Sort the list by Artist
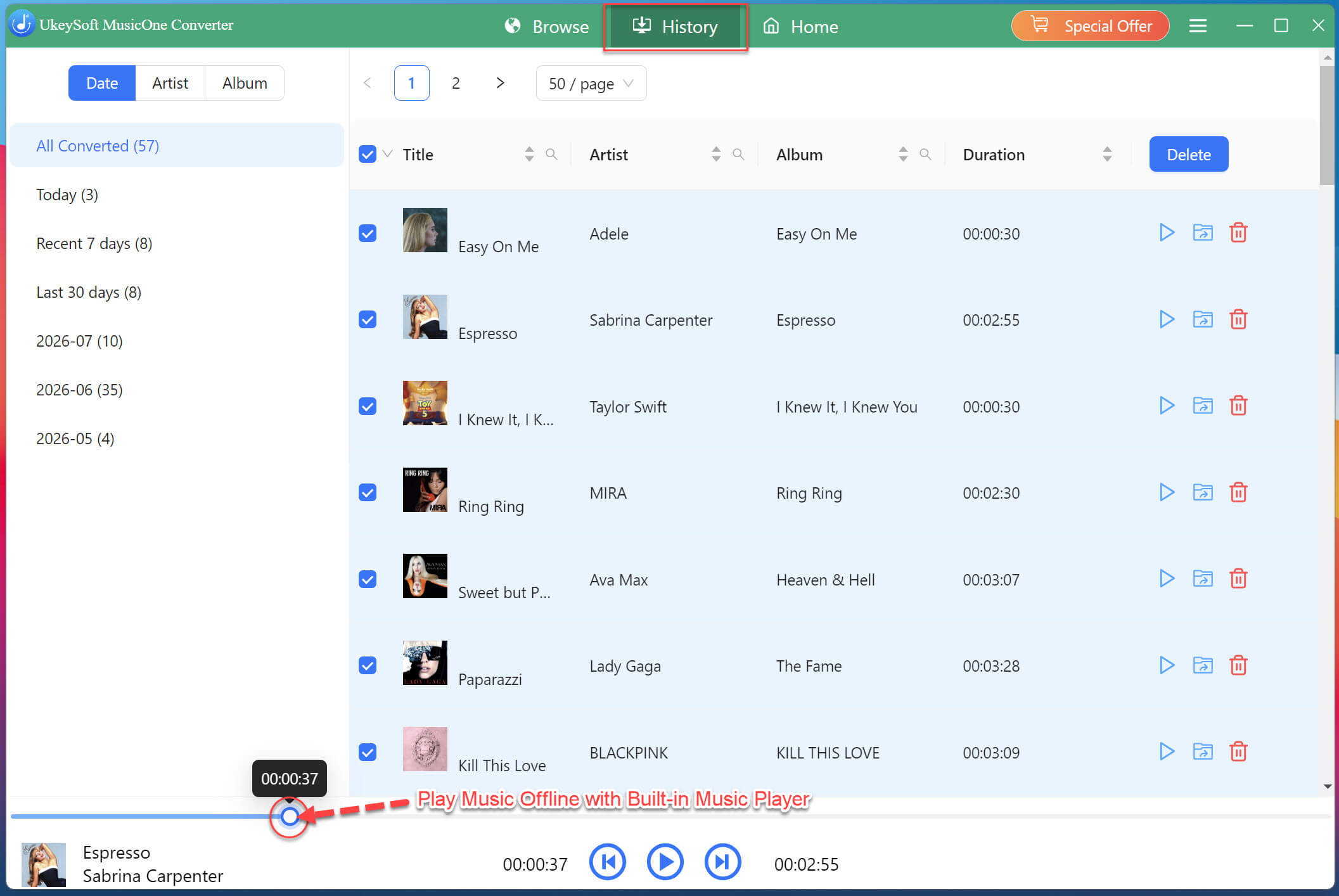 point(716,154)
